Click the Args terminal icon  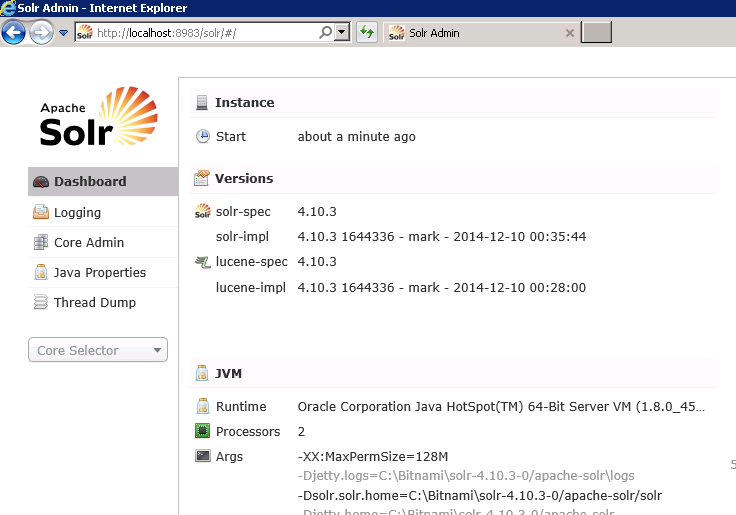coord(203,455)
